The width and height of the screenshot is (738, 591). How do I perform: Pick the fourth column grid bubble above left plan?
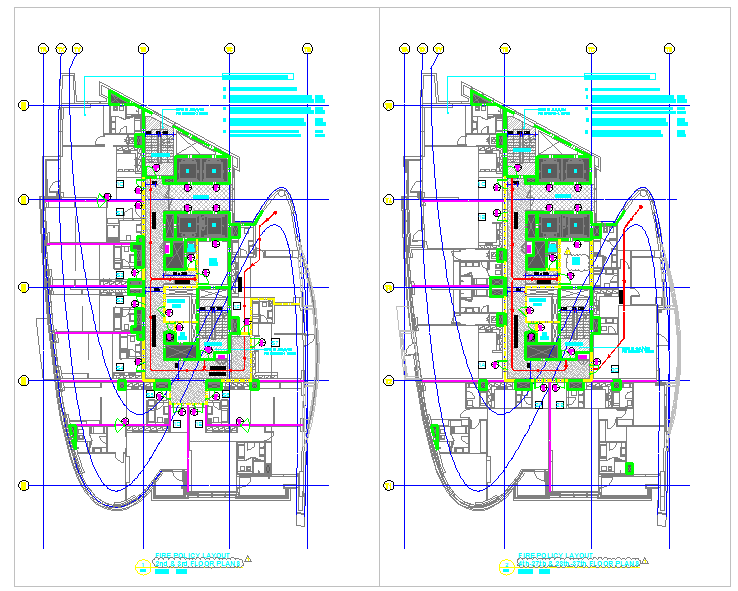click(143, 48)
